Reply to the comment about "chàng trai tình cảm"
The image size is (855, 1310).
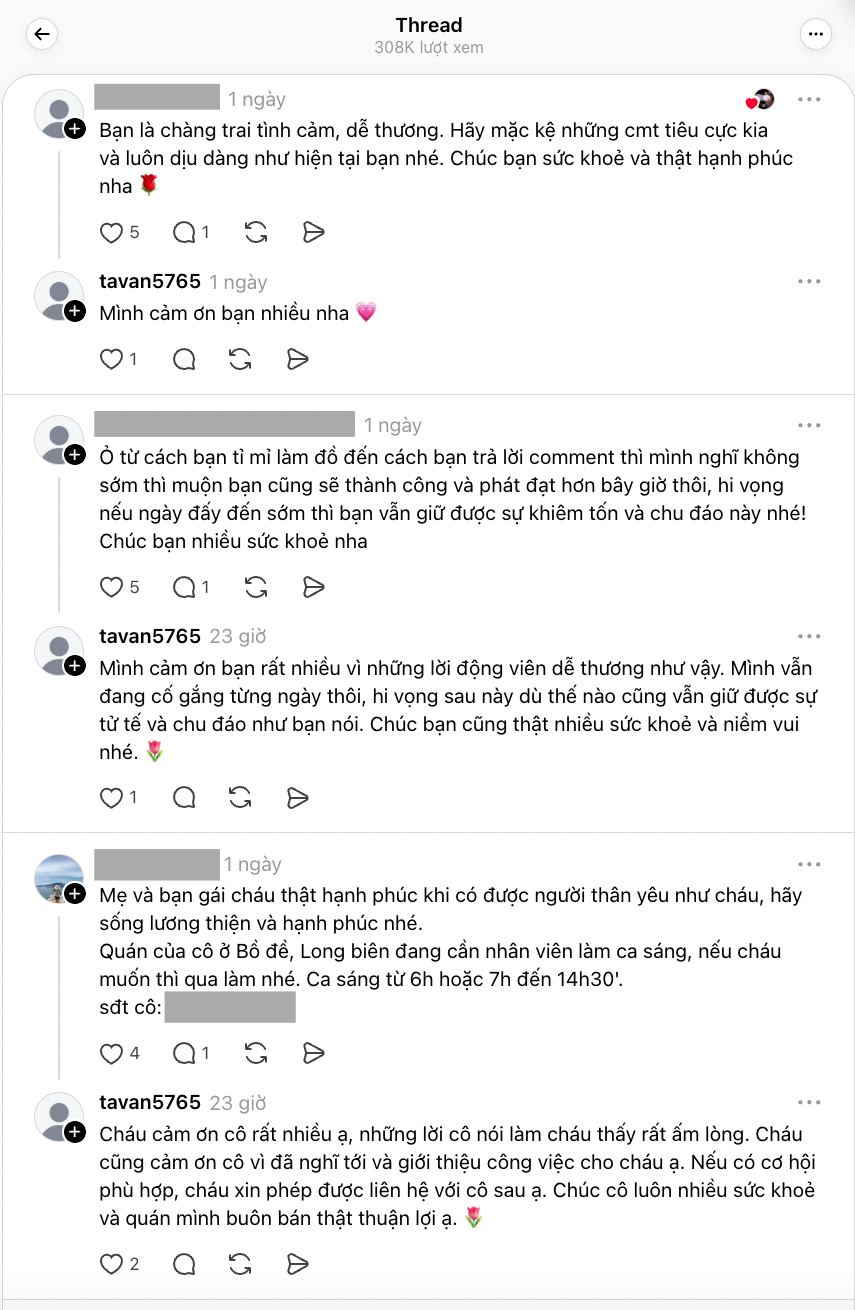[184, 233]
